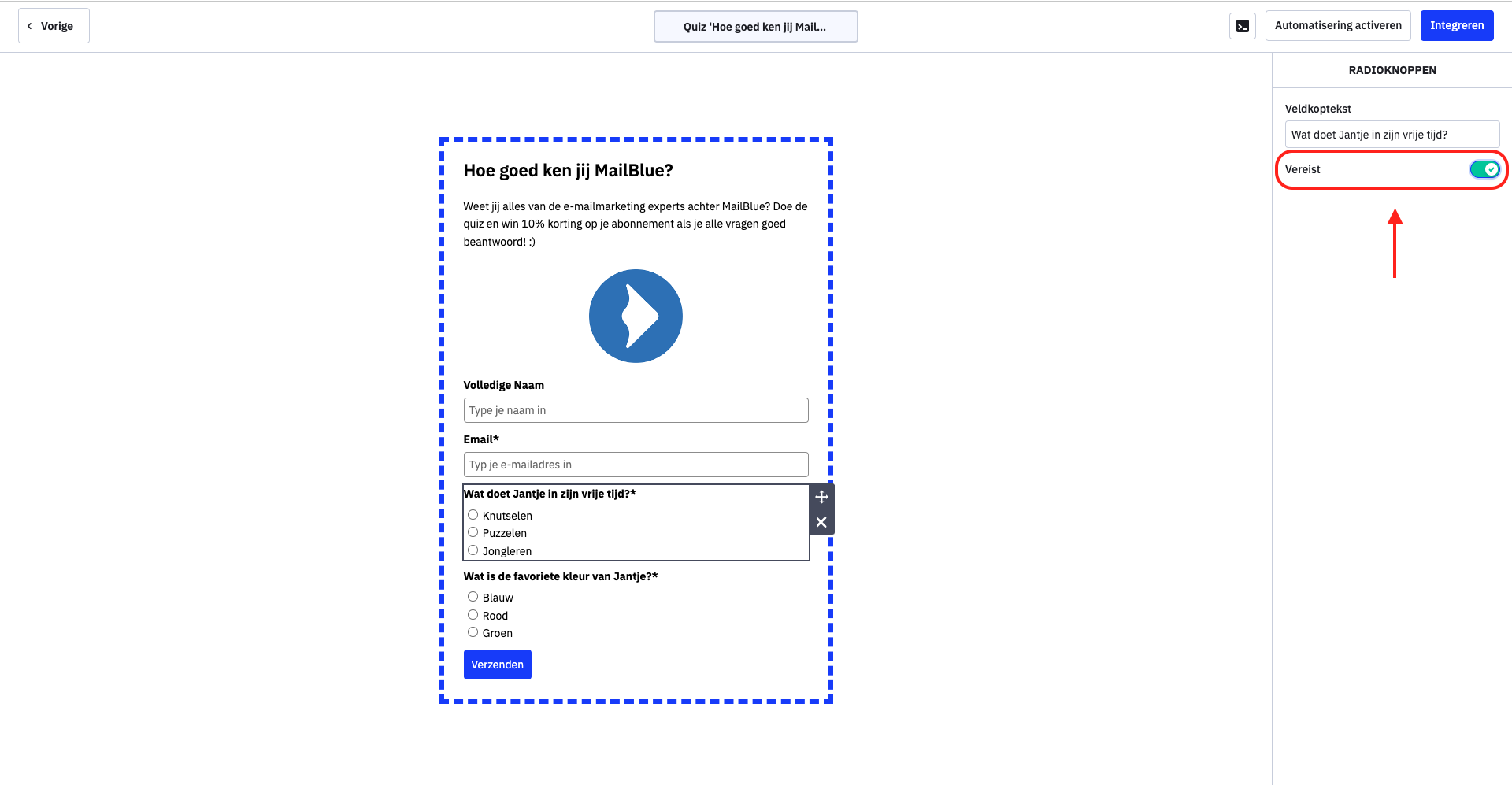Click question 'Wat is de favoriete kleur van Jantje?'
1512x785 pixels.
tap(561, 576)
